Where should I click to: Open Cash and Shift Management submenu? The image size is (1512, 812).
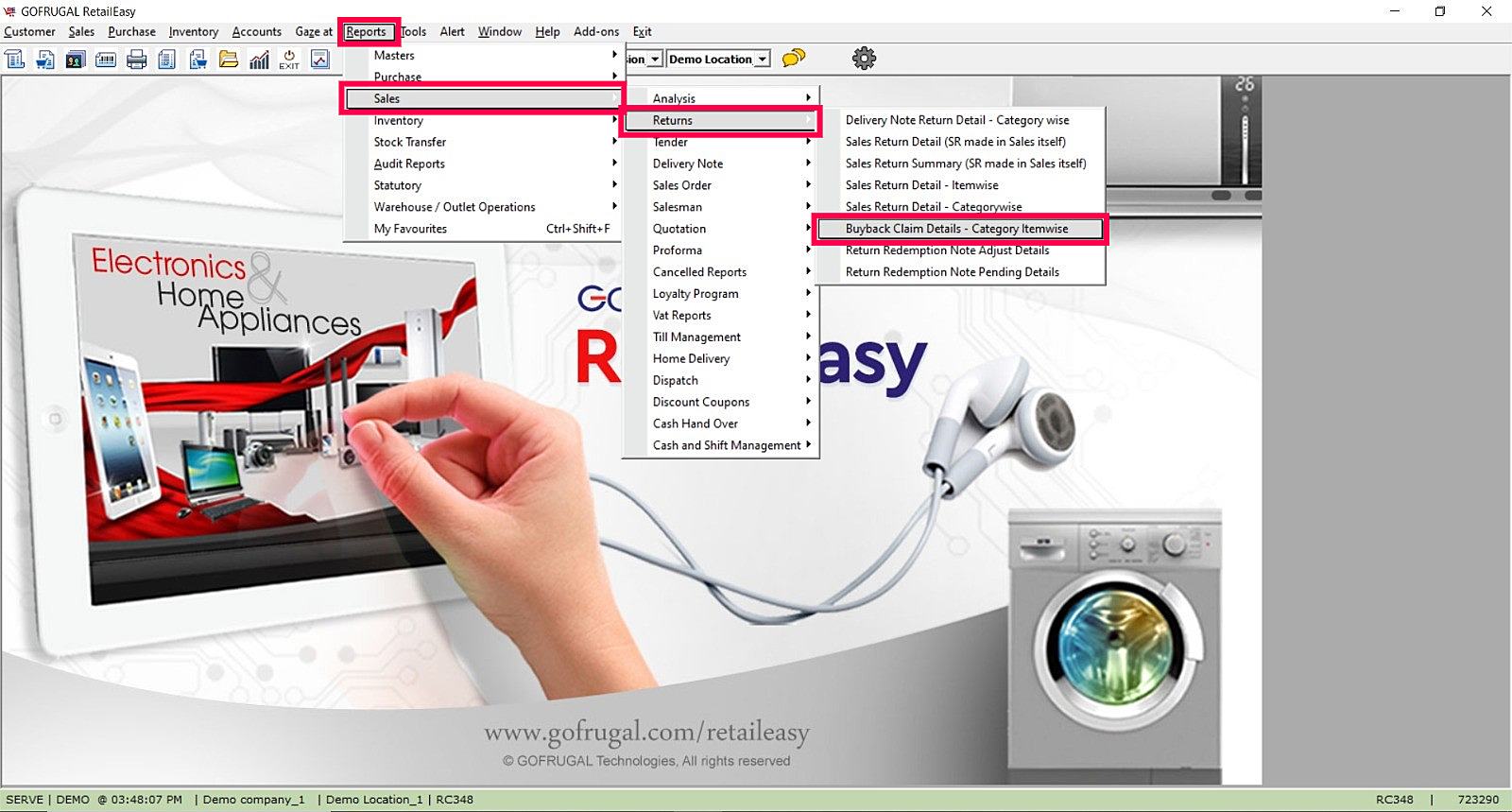[x=721, y=446]
